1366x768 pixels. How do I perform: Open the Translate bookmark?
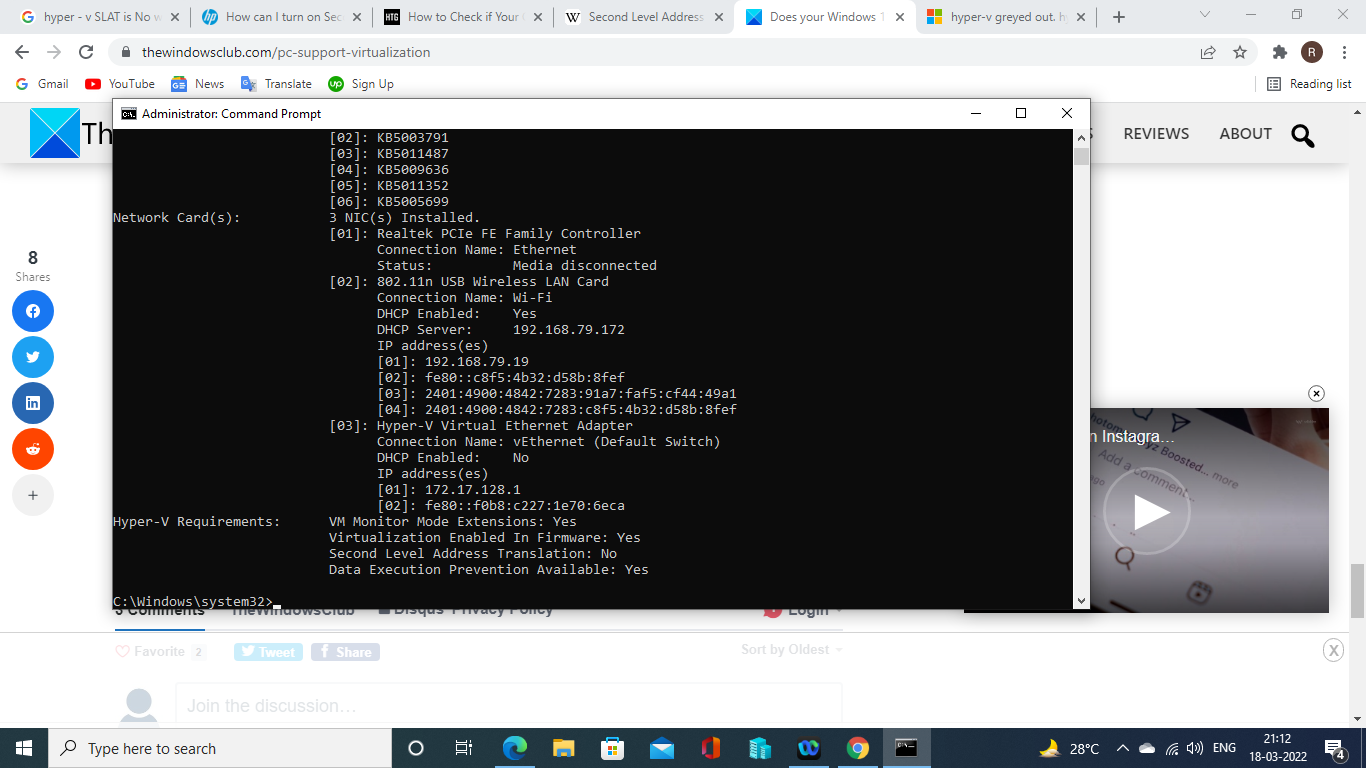tap(276, 84)
